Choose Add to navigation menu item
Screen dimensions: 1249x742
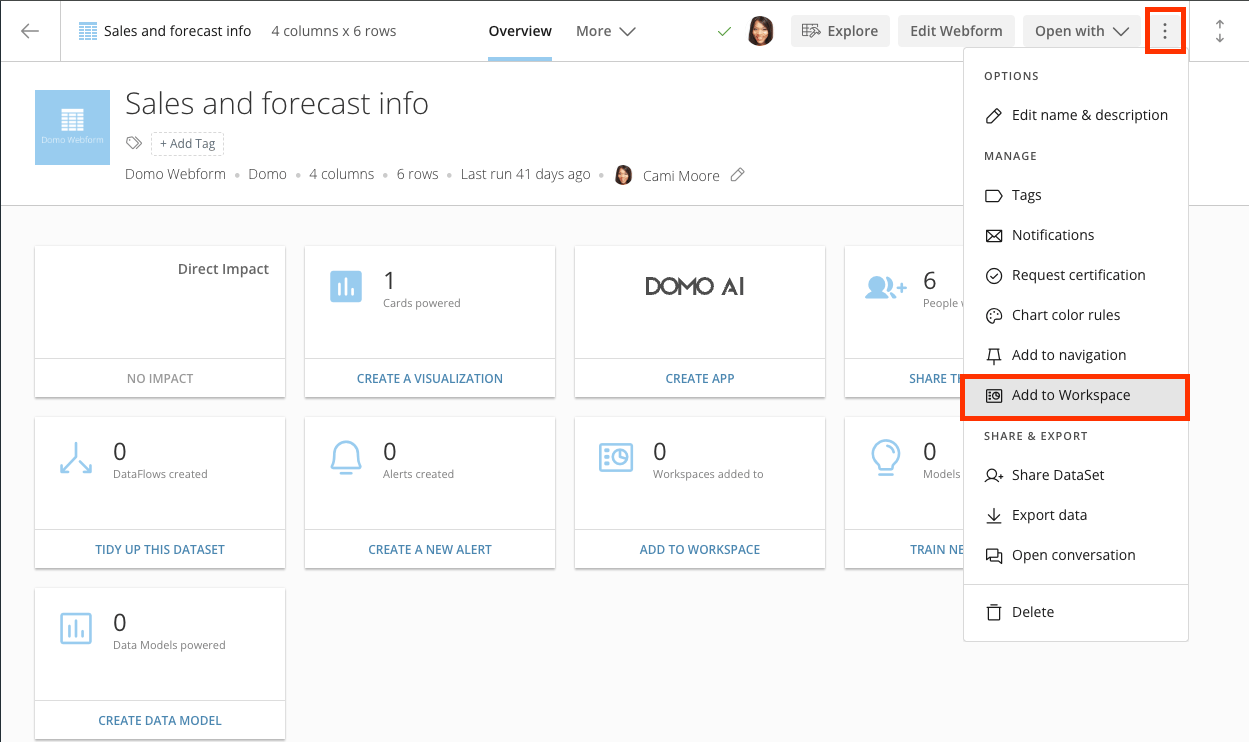1076,355
